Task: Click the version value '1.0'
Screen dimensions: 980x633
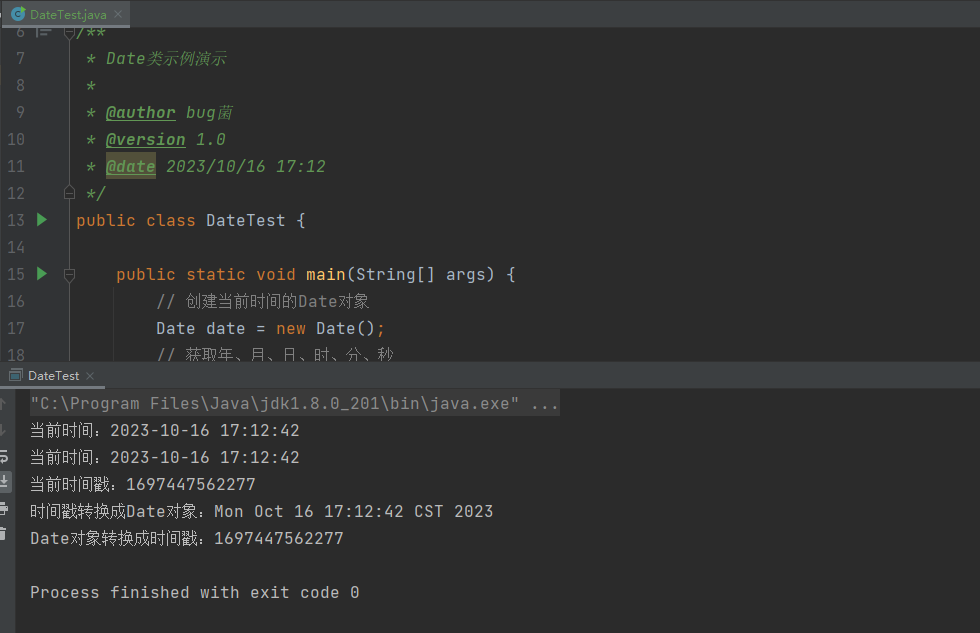Action: pos(211,139)
